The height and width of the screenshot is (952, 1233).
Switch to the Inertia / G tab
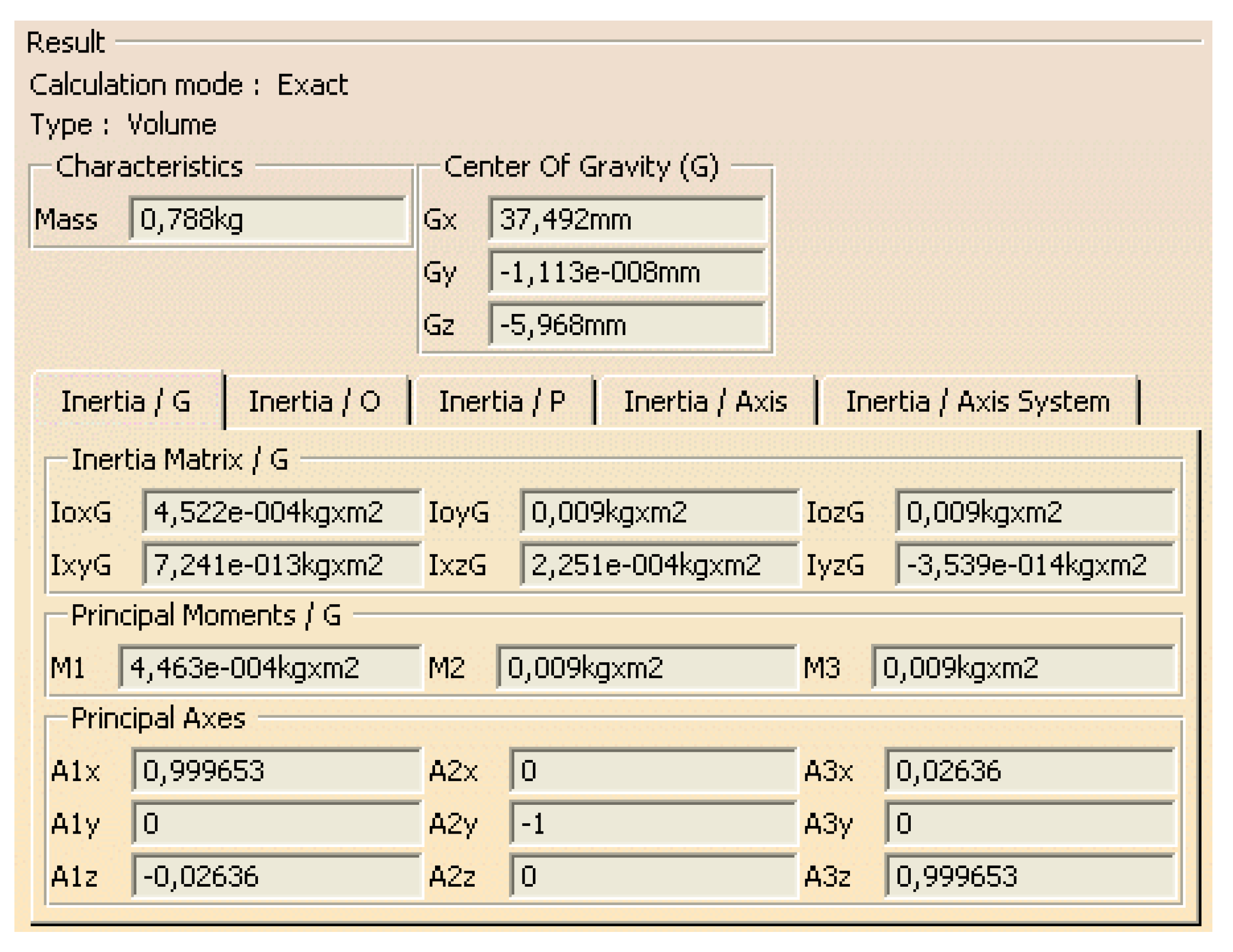pos(127,402)
